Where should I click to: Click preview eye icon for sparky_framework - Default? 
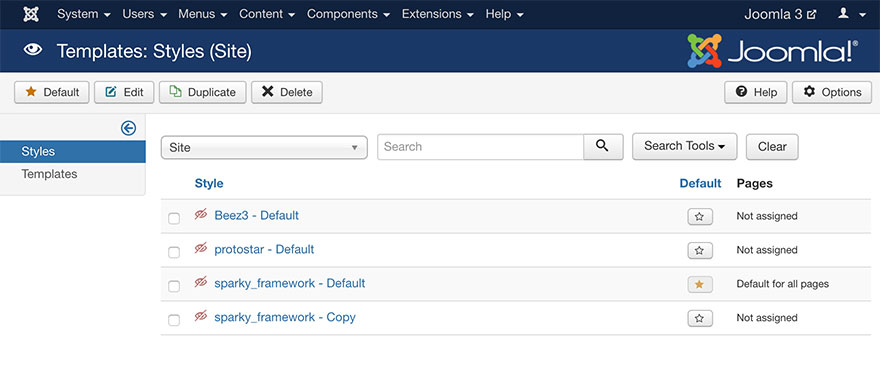[x=201, y=282]
